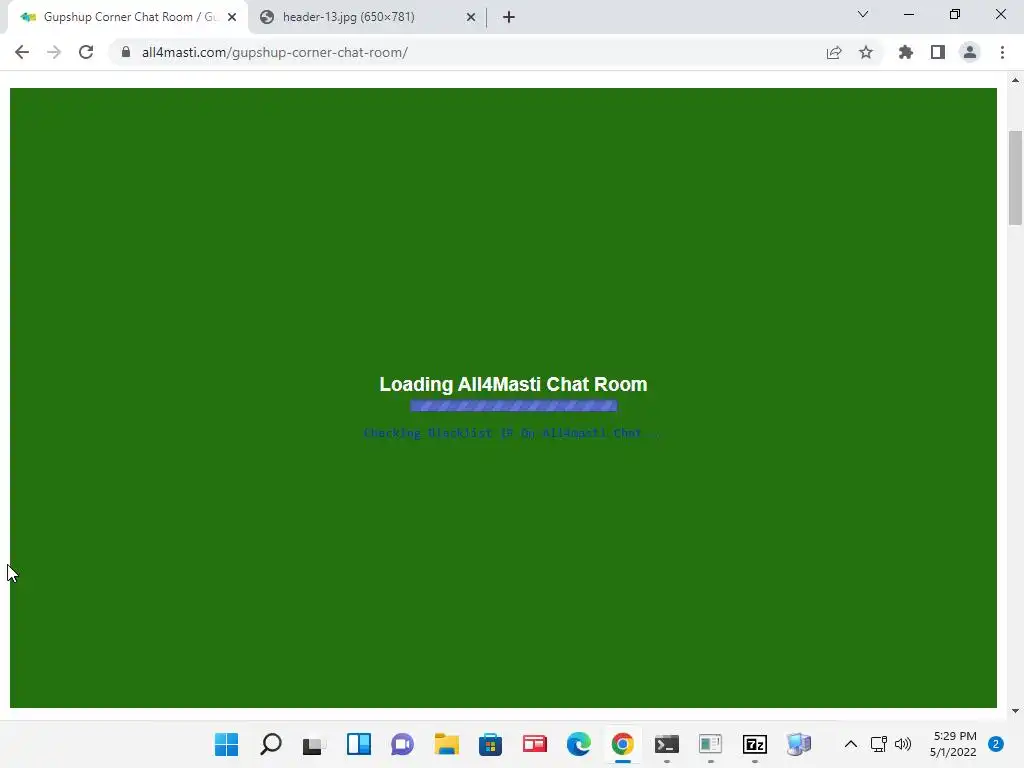The image size is (1024, 768).
Task: Open the clock and calendar flyout
Action: (953, 744)
